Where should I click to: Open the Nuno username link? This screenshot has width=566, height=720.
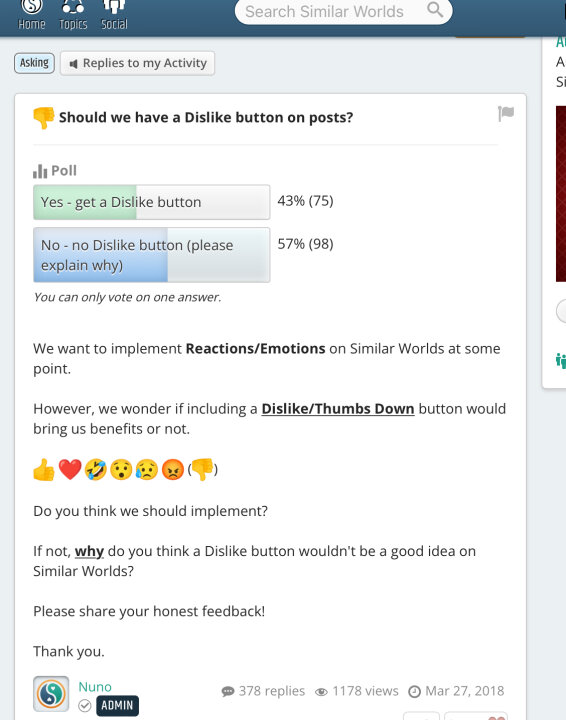point(95,686)
